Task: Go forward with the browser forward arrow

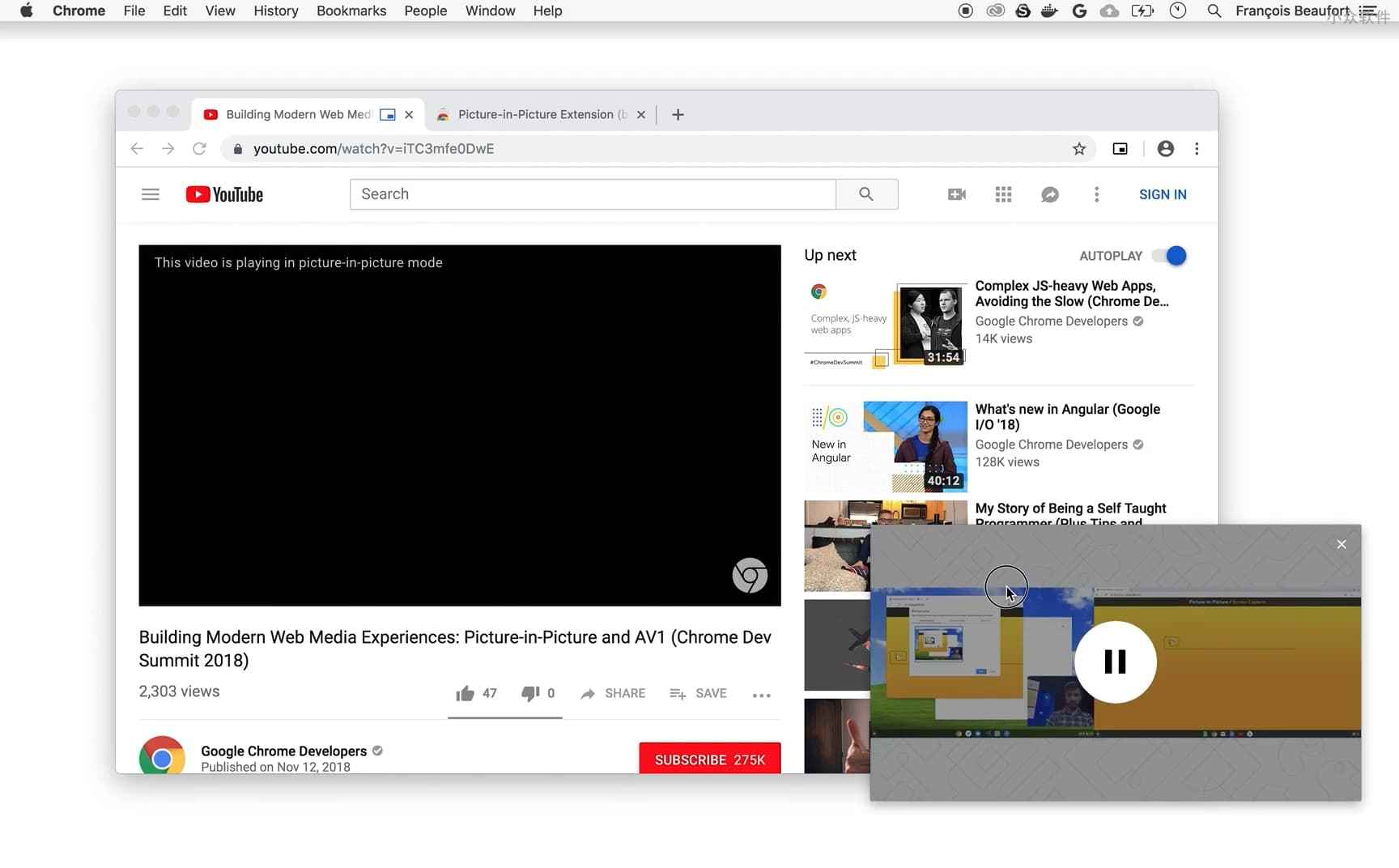Action: click(x=168, y=149)
